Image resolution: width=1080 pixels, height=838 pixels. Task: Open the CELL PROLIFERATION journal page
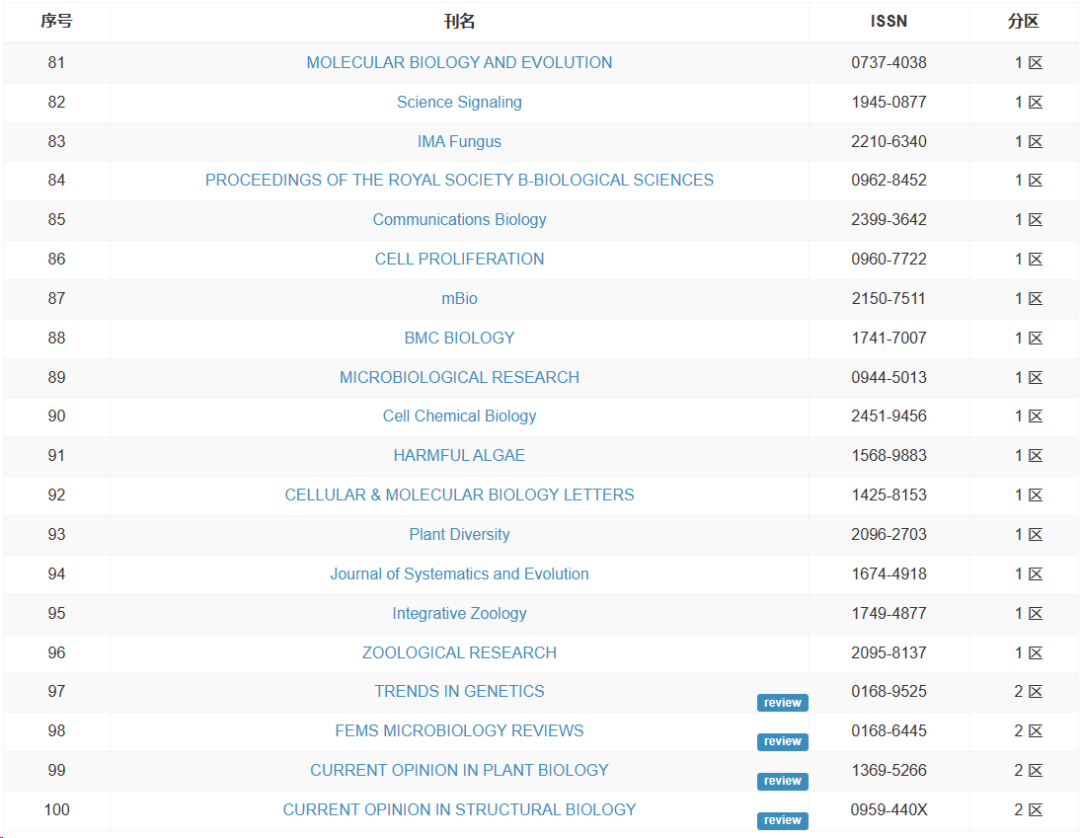459,259
